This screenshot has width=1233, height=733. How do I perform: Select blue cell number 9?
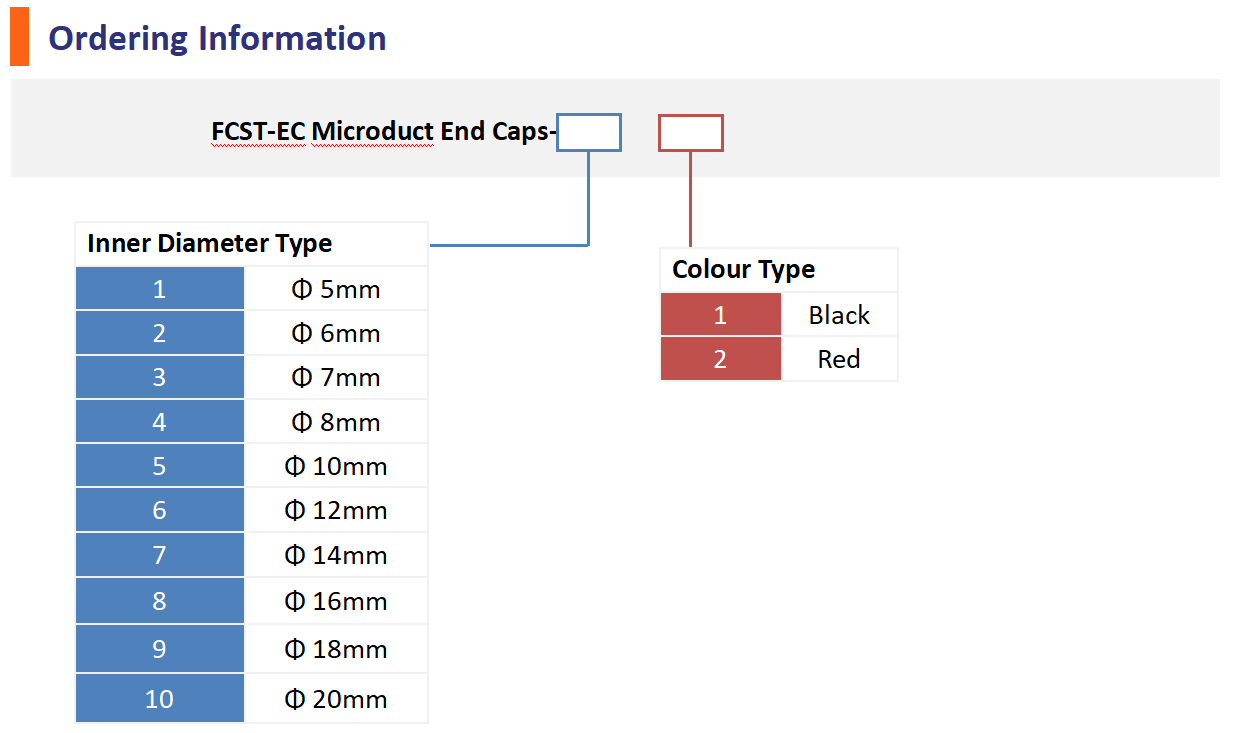tap(159, 649)
